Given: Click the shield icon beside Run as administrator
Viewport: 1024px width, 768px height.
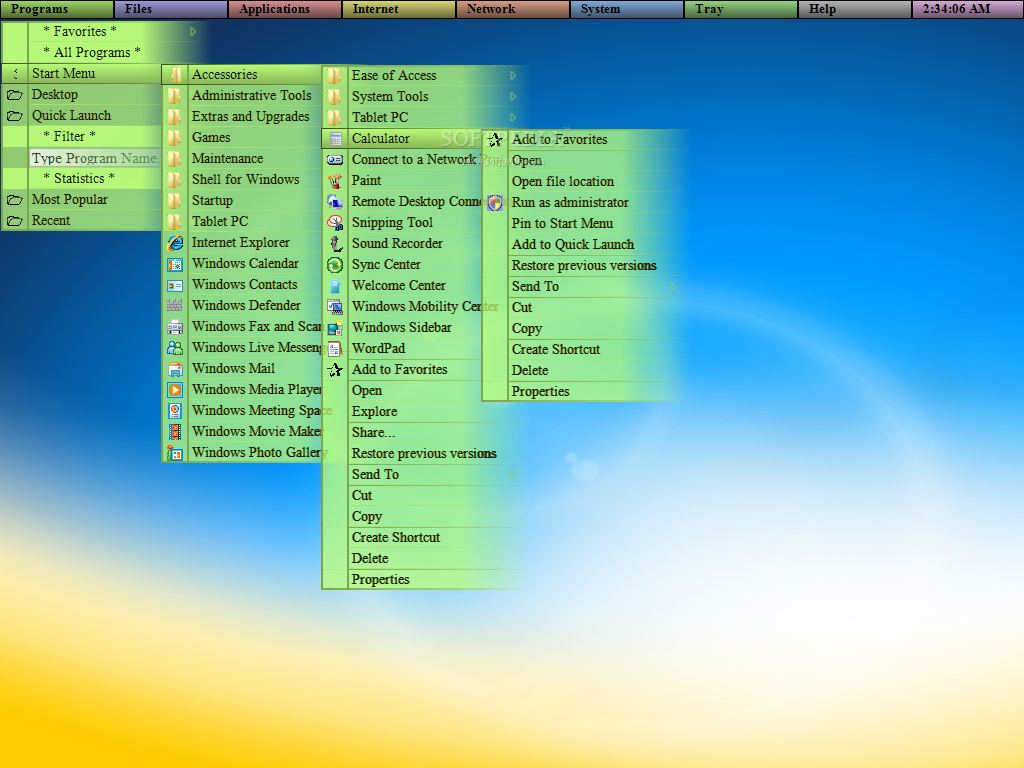Looking at the screenshot, I should click(x=496, y=202).
